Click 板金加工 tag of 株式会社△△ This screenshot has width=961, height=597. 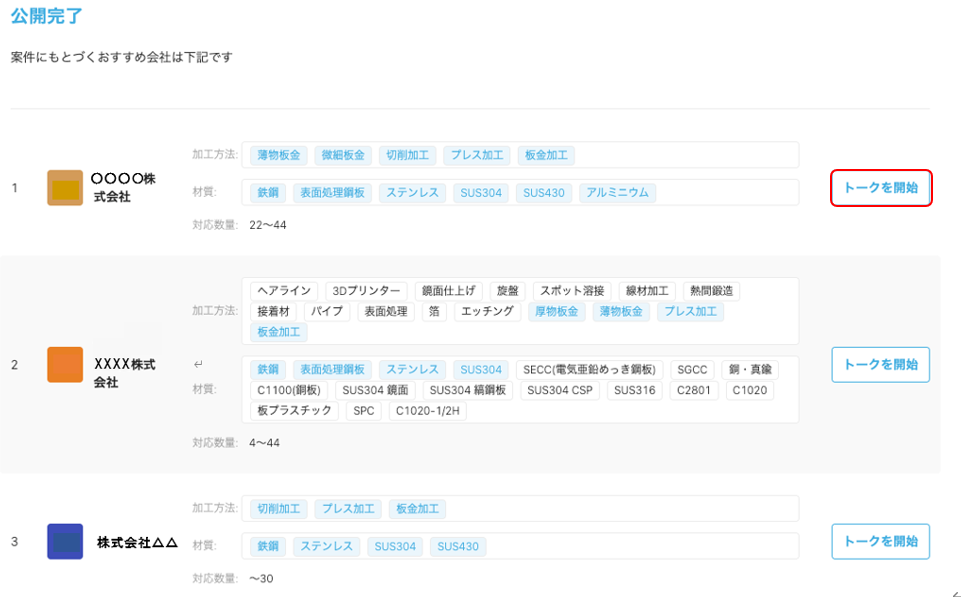click(417, 509)
